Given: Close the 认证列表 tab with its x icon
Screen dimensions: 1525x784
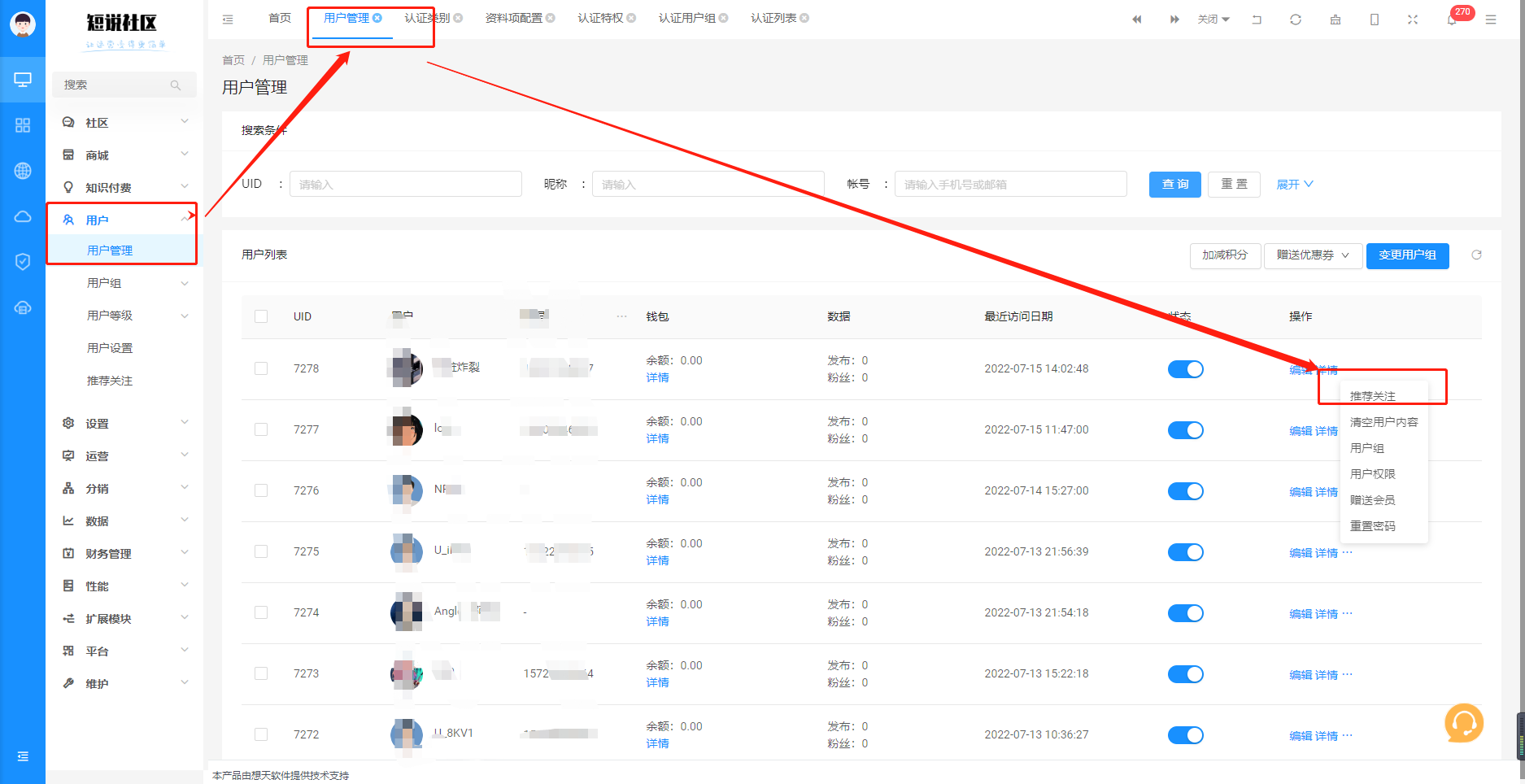Looking at the screenshot, I should (x=804, y=18).
